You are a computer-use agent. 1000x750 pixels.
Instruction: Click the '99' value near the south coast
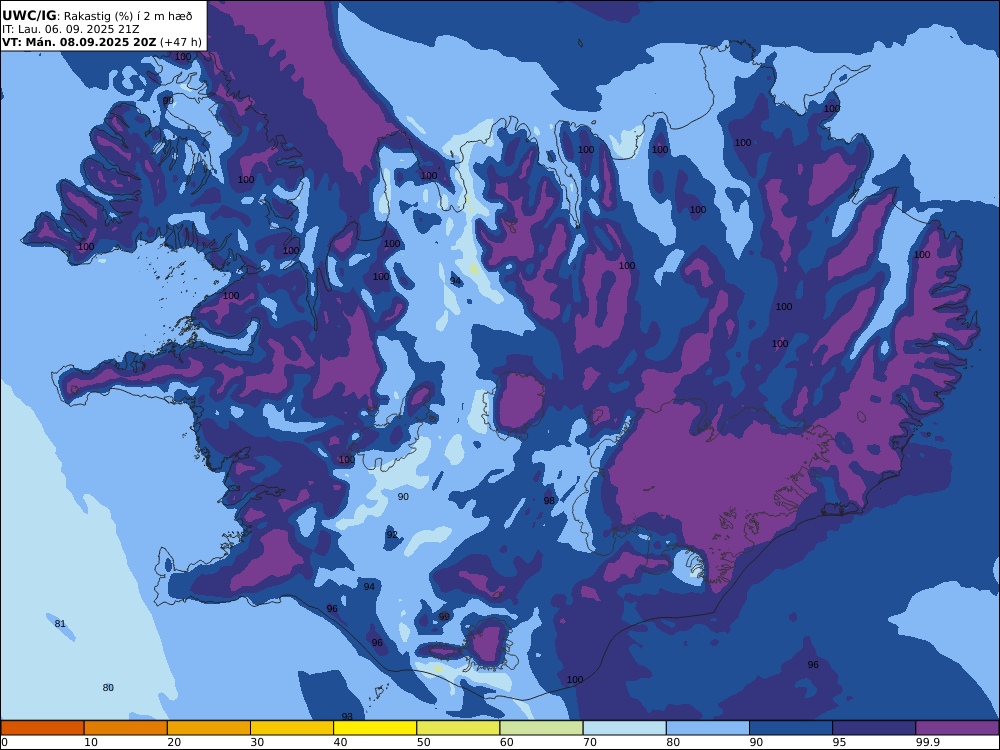pos(444,617)
